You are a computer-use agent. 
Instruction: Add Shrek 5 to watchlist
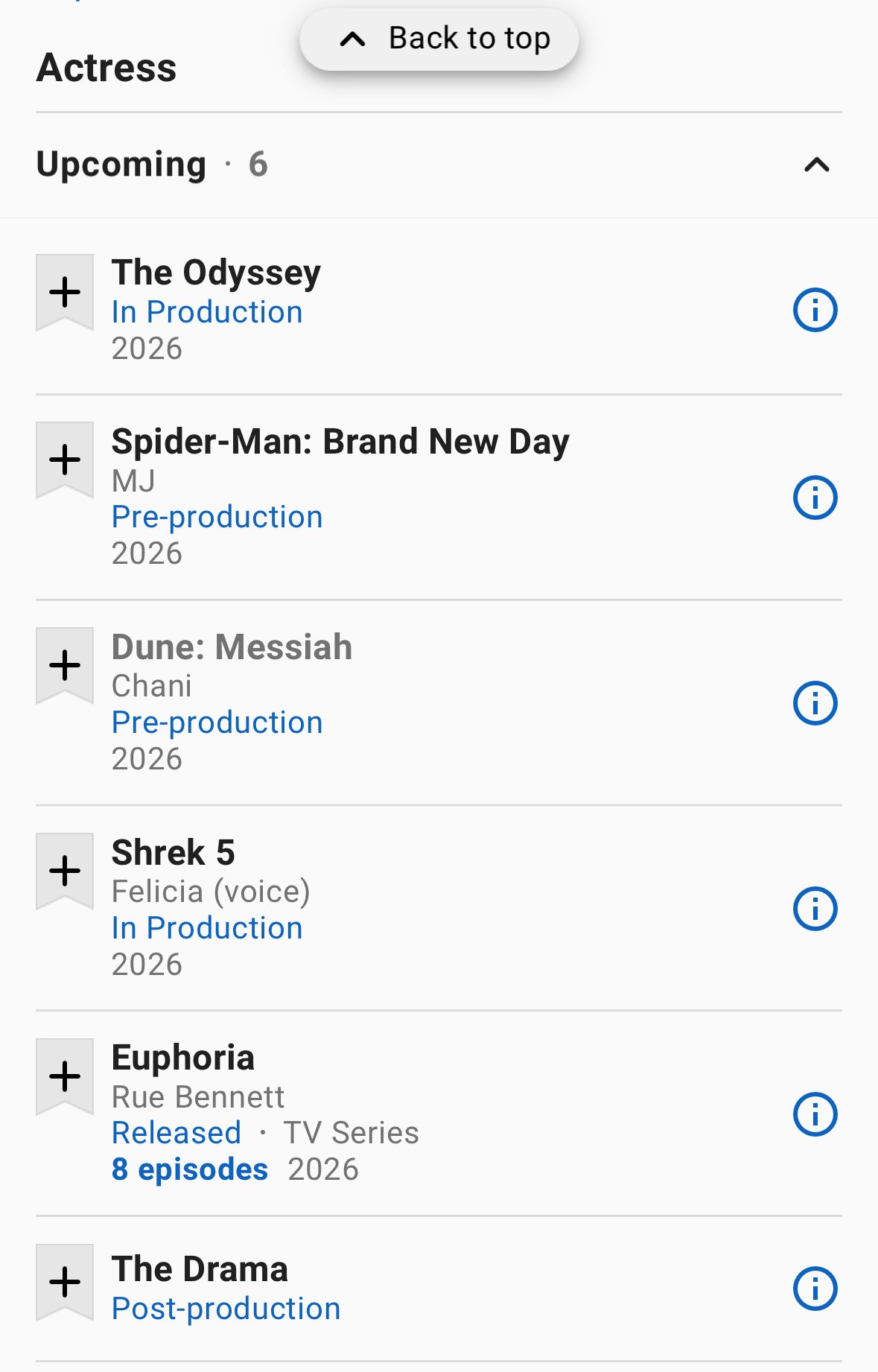pos(65,870)
